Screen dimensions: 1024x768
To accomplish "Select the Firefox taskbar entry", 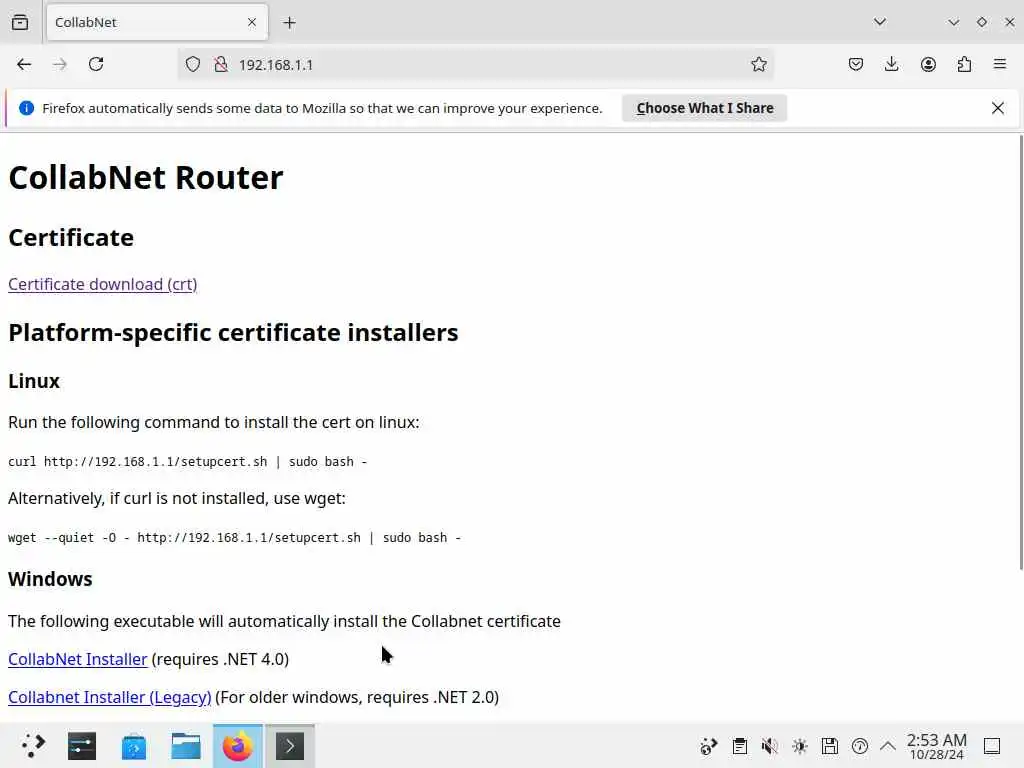I will [238, 746].
